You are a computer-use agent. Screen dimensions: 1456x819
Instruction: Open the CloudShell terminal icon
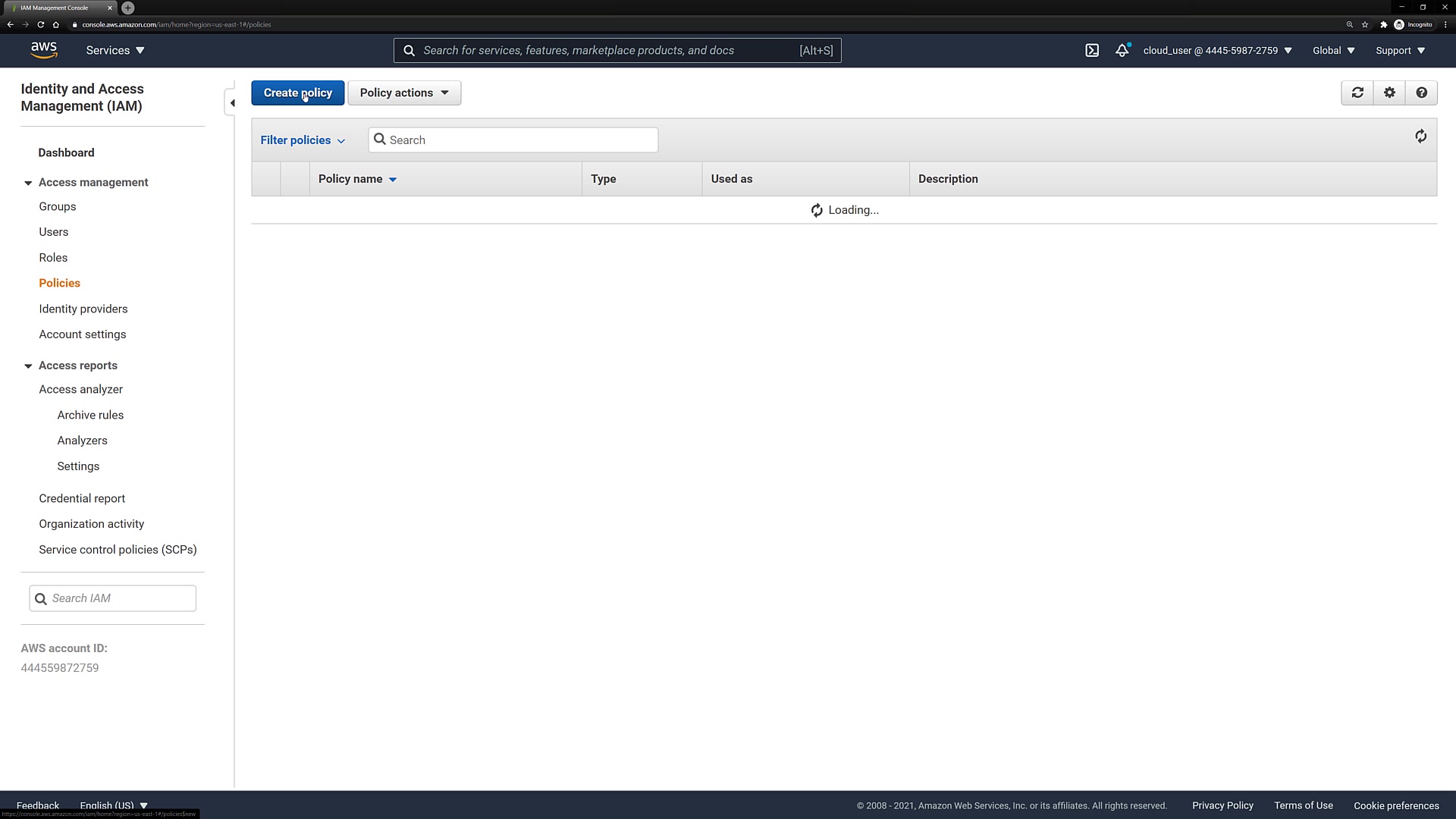tap(1092, 51)
